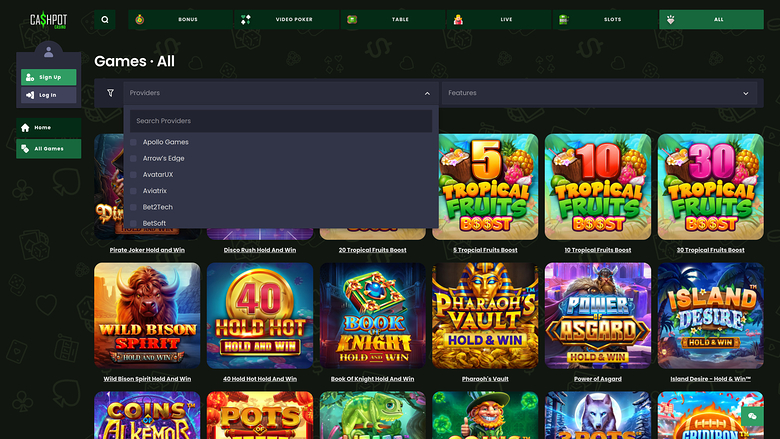Open the Live games tab
Image resolution: width=780 pixels, height=439 pixels.
pos(499,19)
